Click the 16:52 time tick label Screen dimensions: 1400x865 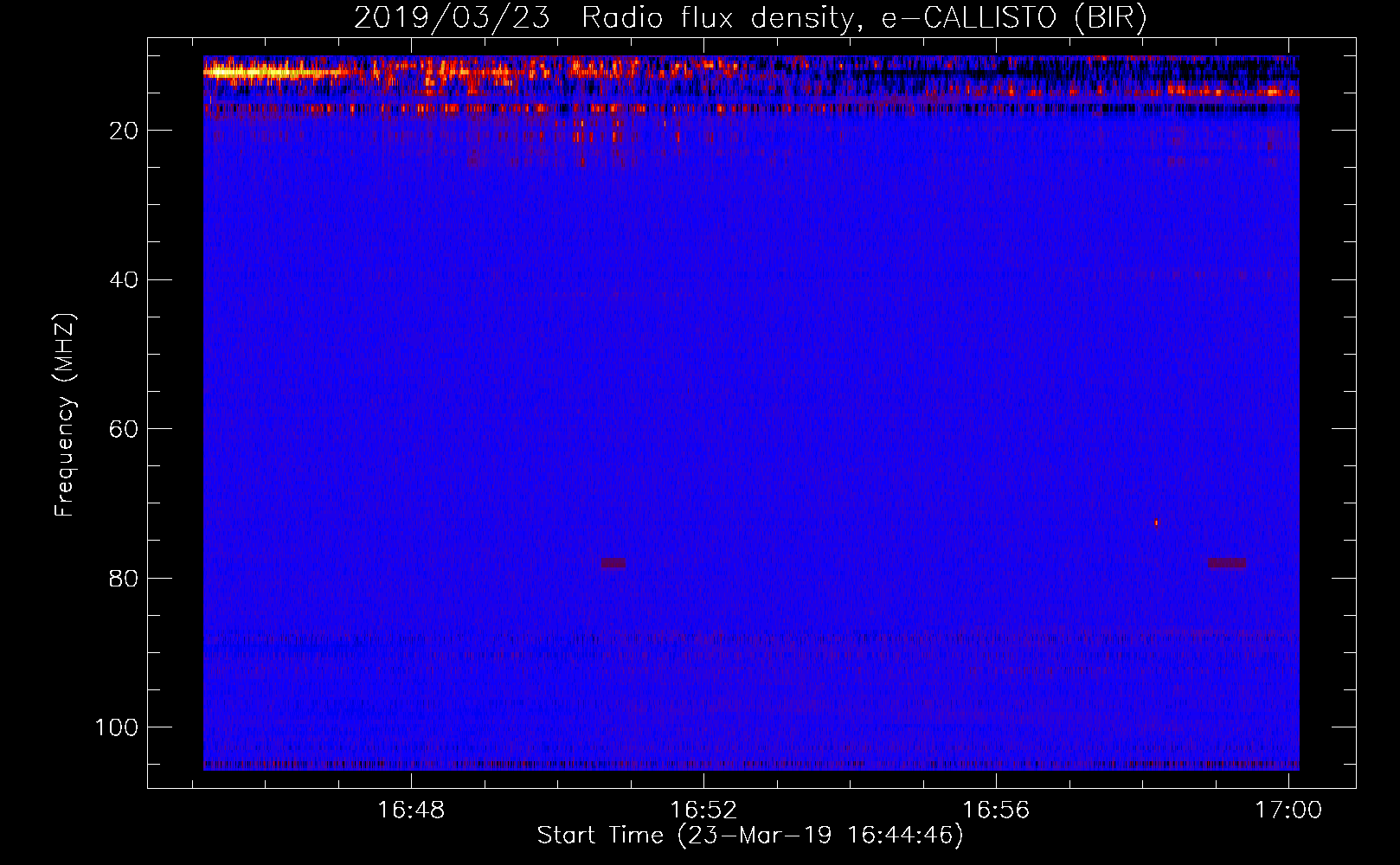point(703,811)
